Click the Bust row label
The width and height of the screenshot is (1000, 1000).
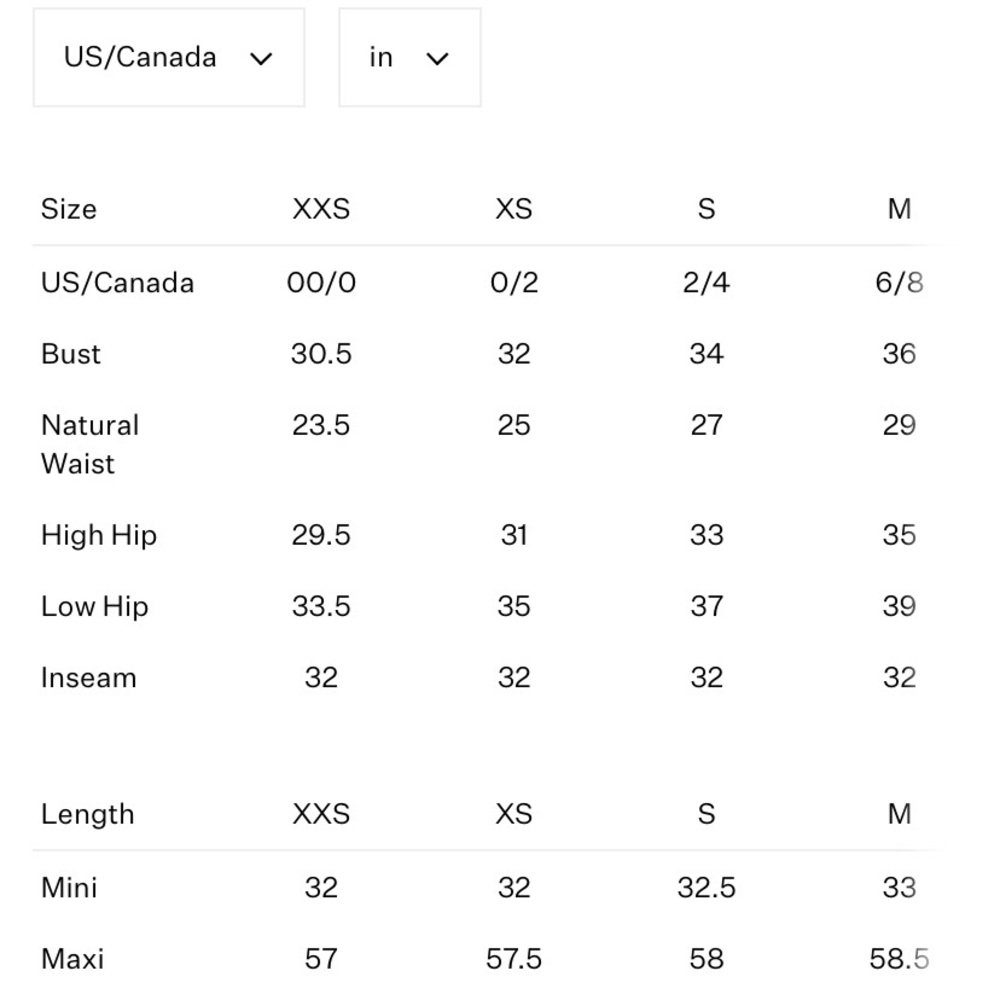pyautogui.click(x=71, y=354)
